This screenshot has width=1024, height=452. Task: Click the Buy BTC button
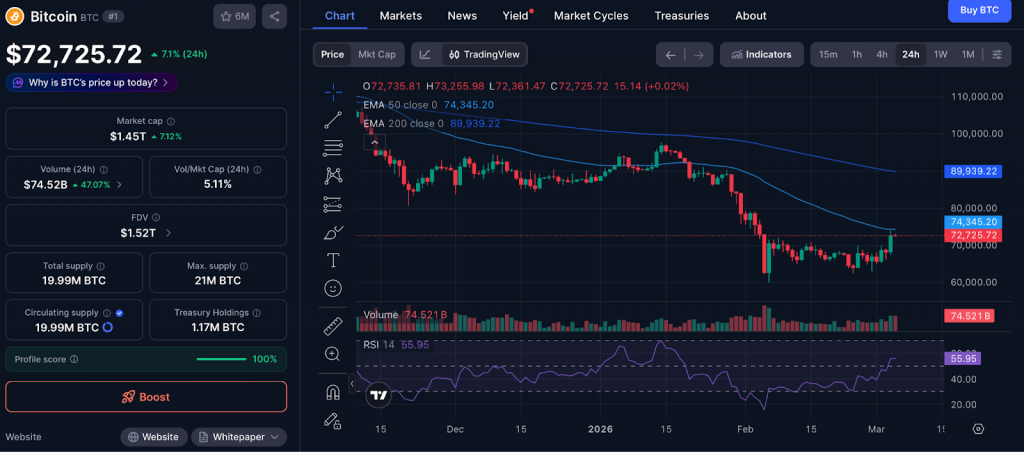[x=978, y=10]
